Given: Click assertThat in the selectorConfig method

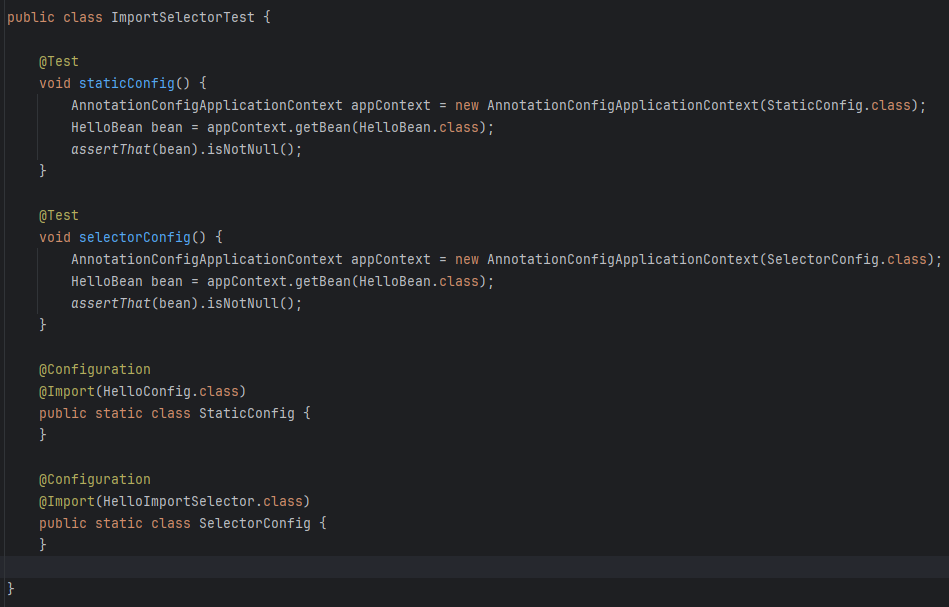Looking at the screenshot, I should pos(111,303).
